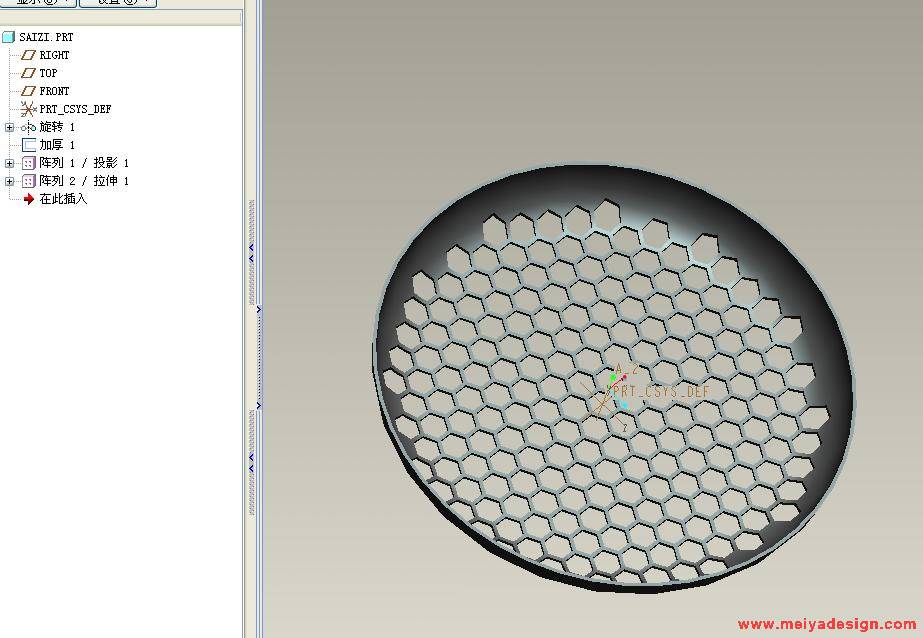Click the A_2 axis label on the model
The width and height of the screenshot is (923, 638).
coord(626,370)
